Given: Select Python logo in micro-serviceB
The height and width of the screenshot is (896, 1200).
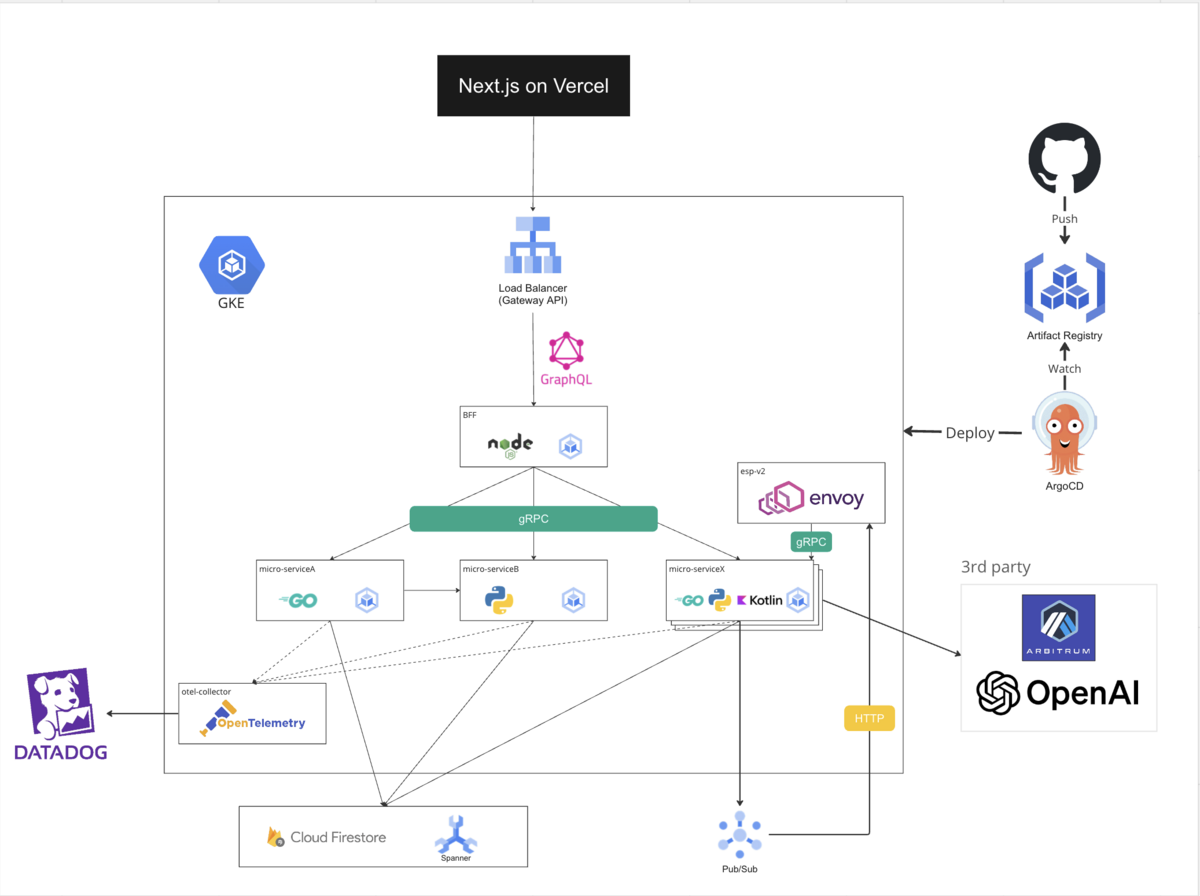Looking at the screenshot, I should tap(499, 600).
